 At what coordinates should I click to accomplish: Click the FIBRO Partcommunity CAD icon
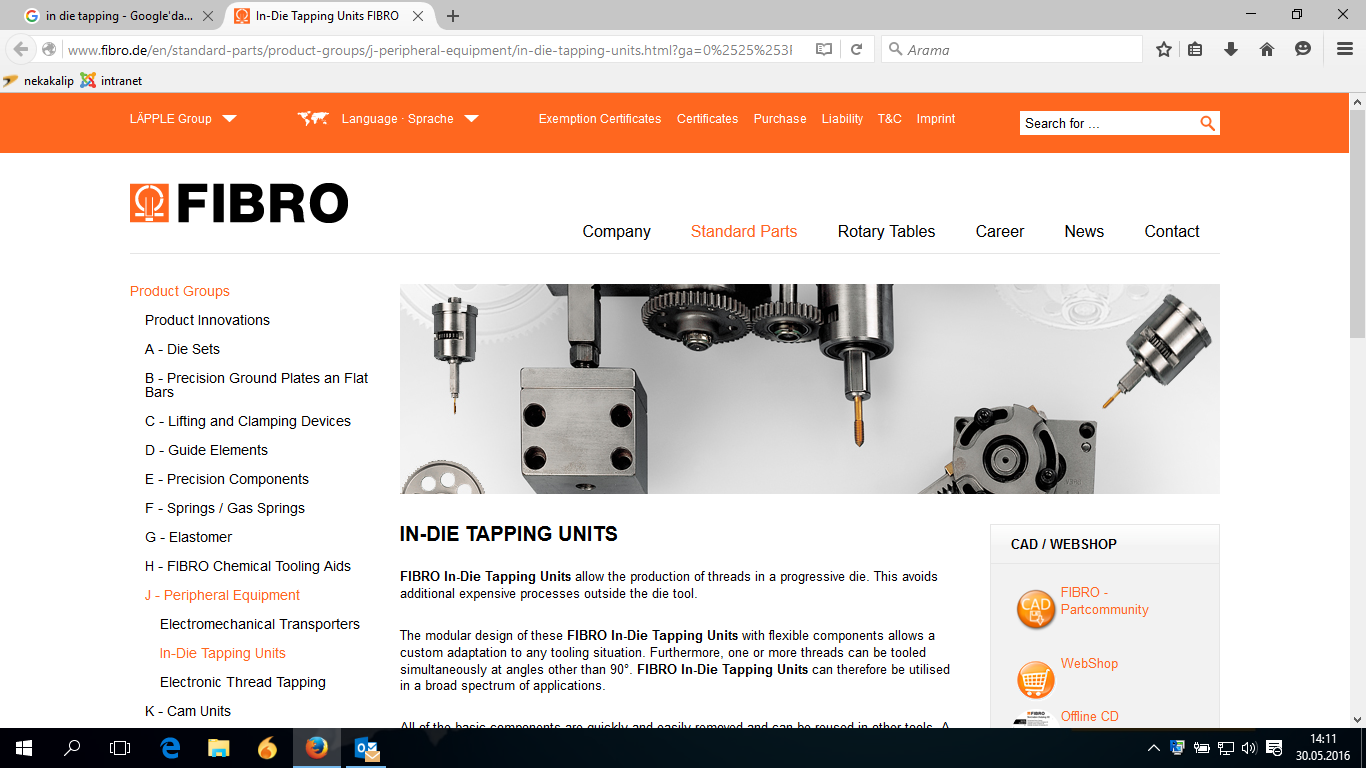(x=1035, y=608)
